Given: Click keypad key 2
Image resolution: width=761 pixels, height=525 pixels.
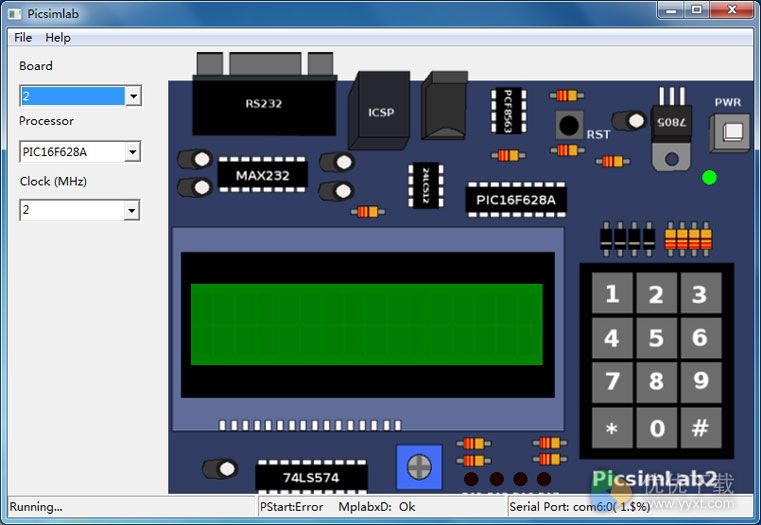Looking at the screenshot, I should coord(656,293).
